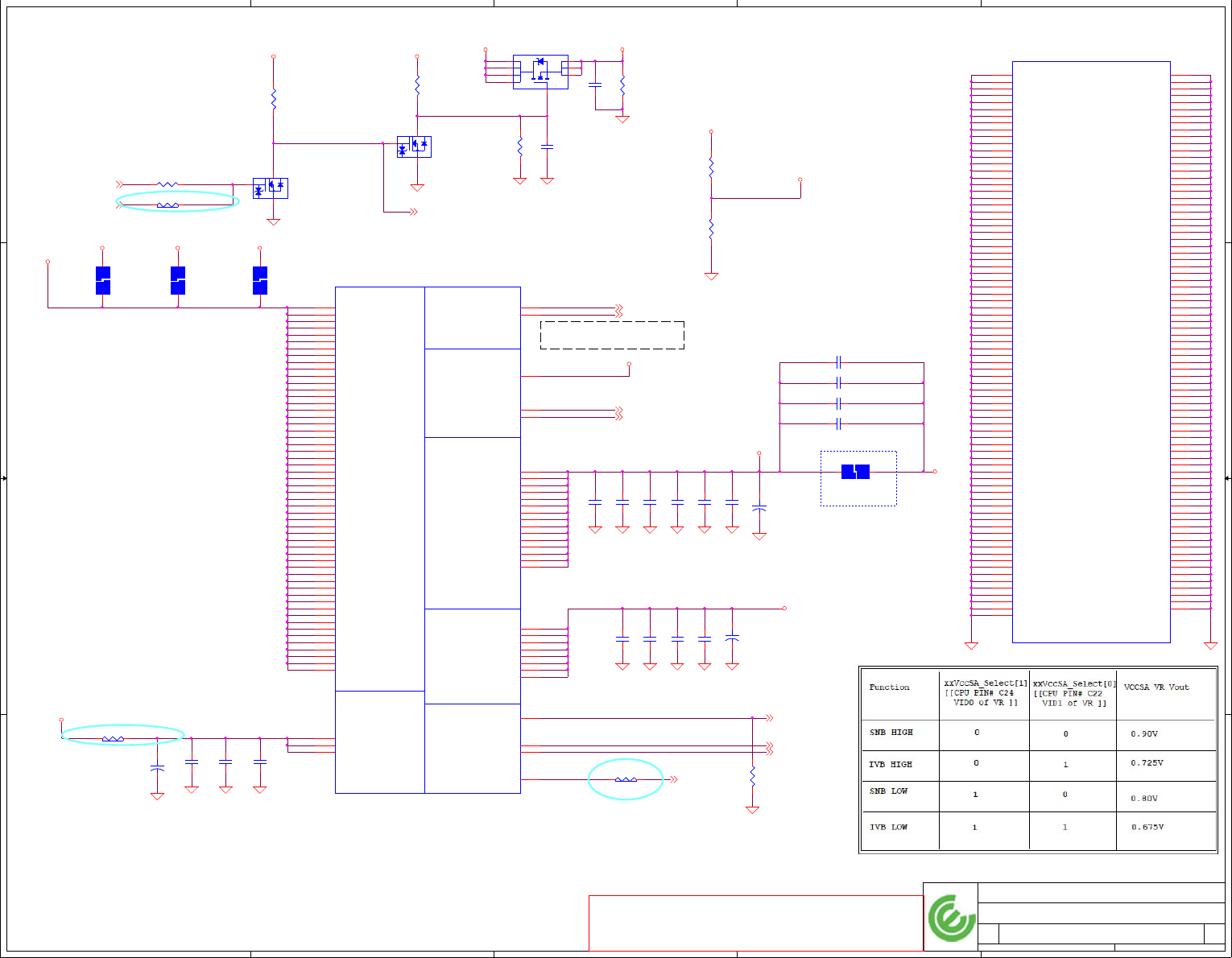
Task: Click the jumper inside the dotted blue box
Action: point(855,472)
